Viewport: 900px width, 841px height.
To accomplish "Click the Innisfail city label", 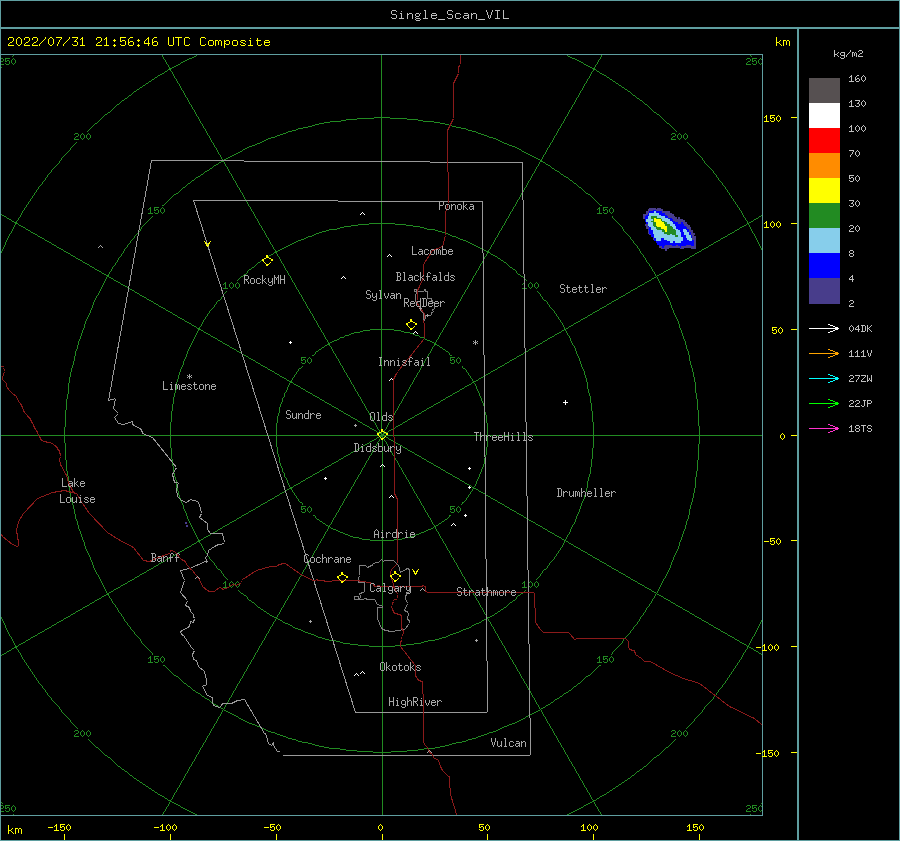I will tap(404, 362).
